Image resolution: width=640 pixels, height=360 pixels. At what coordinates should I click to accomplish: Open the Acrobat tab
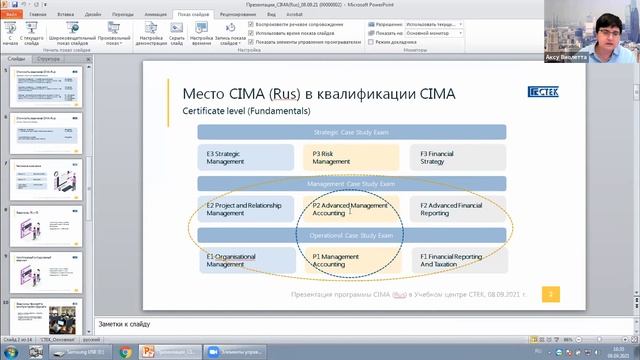[x=294, y=14]
